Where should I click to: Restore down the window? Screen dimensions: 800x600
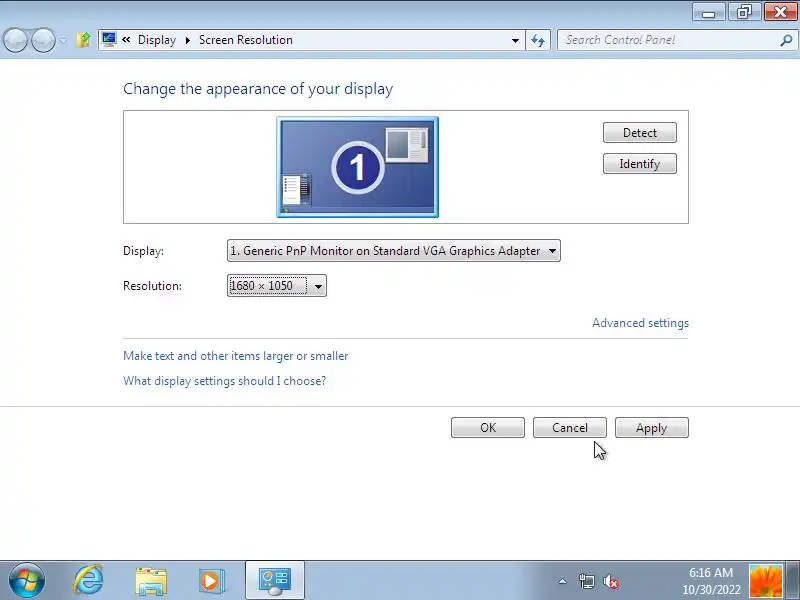pos(744,12)
